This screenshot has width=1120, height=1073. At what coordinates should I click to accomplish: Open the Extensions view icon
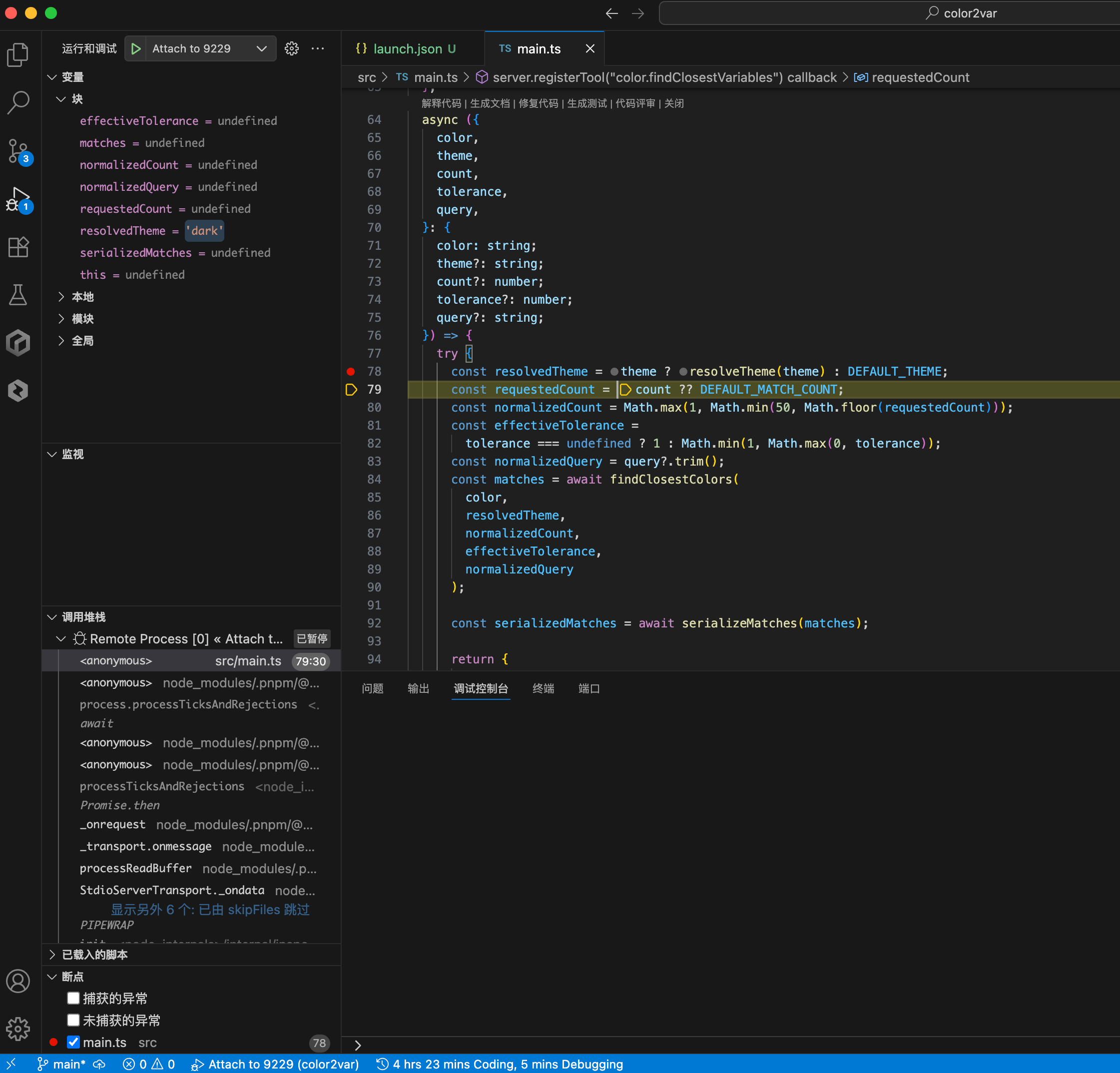coord(18,247)
